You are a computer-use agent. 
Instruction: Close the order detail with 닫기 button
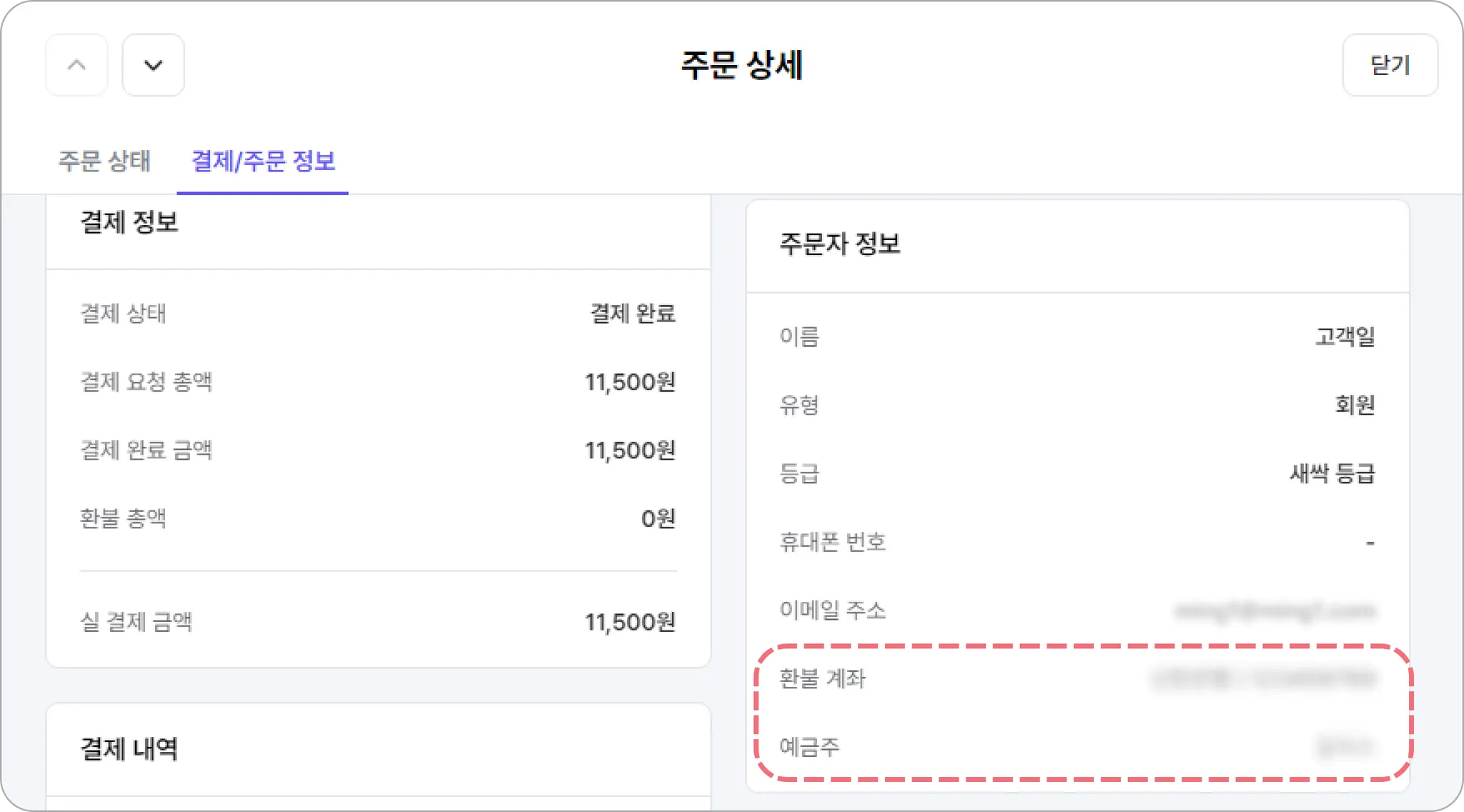tap(1389, 65)
